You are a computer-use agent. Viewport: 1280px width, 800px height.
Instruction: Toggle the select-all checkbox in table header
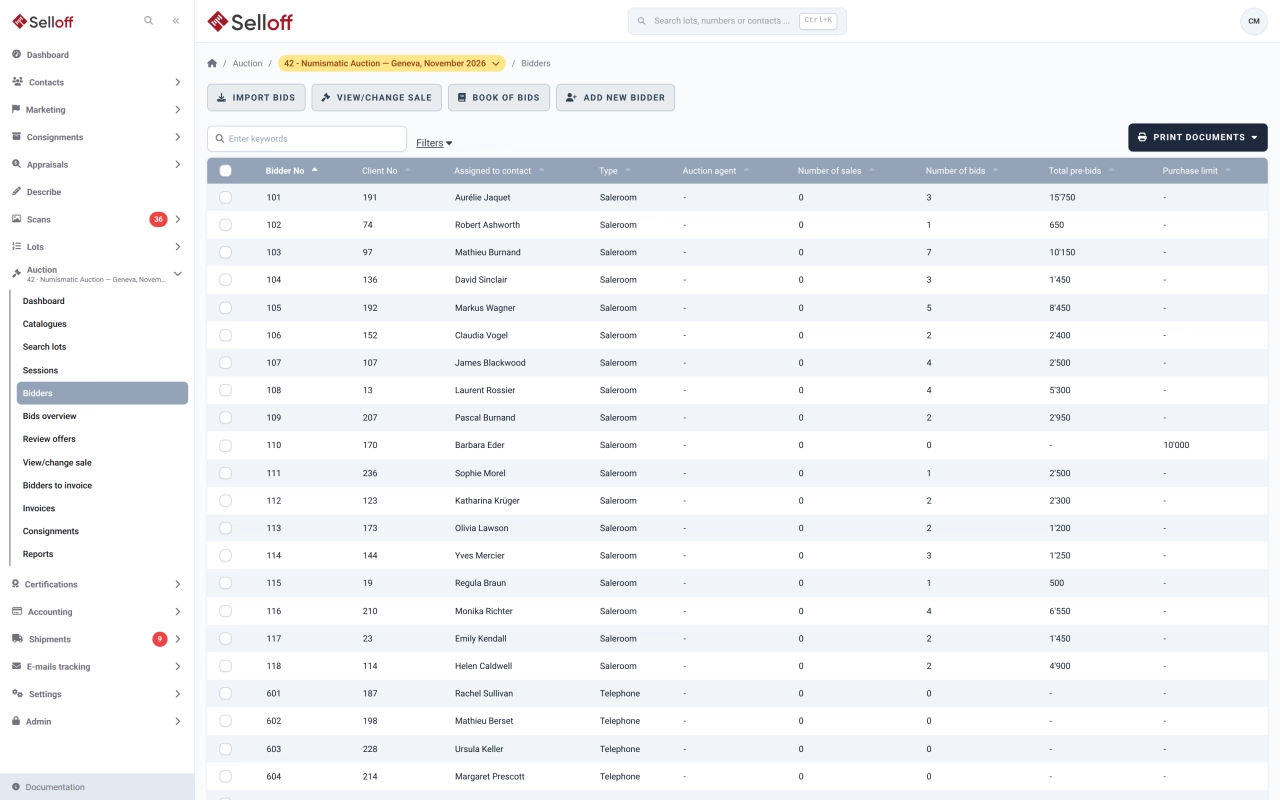pos(225,171)
